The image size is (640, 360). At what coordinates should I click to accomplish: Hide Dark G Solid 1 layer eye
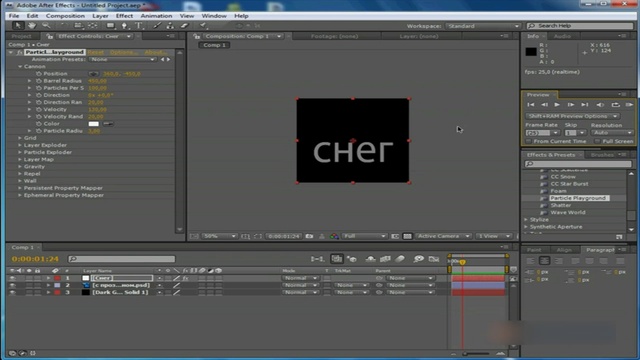pyautogui.click(x=13, y=292)
